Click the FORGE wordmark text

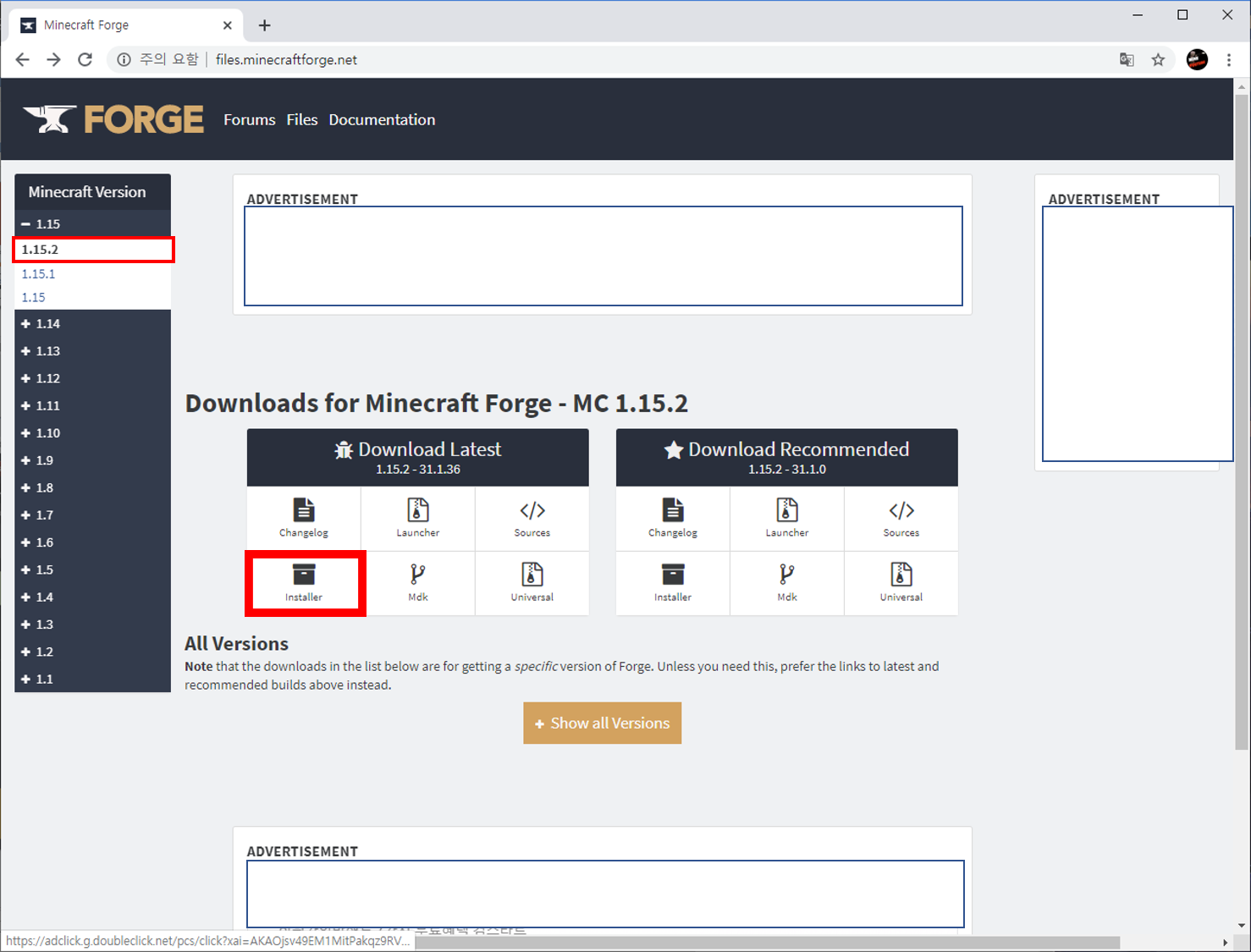pyautogui.click(x=144, y=119)
